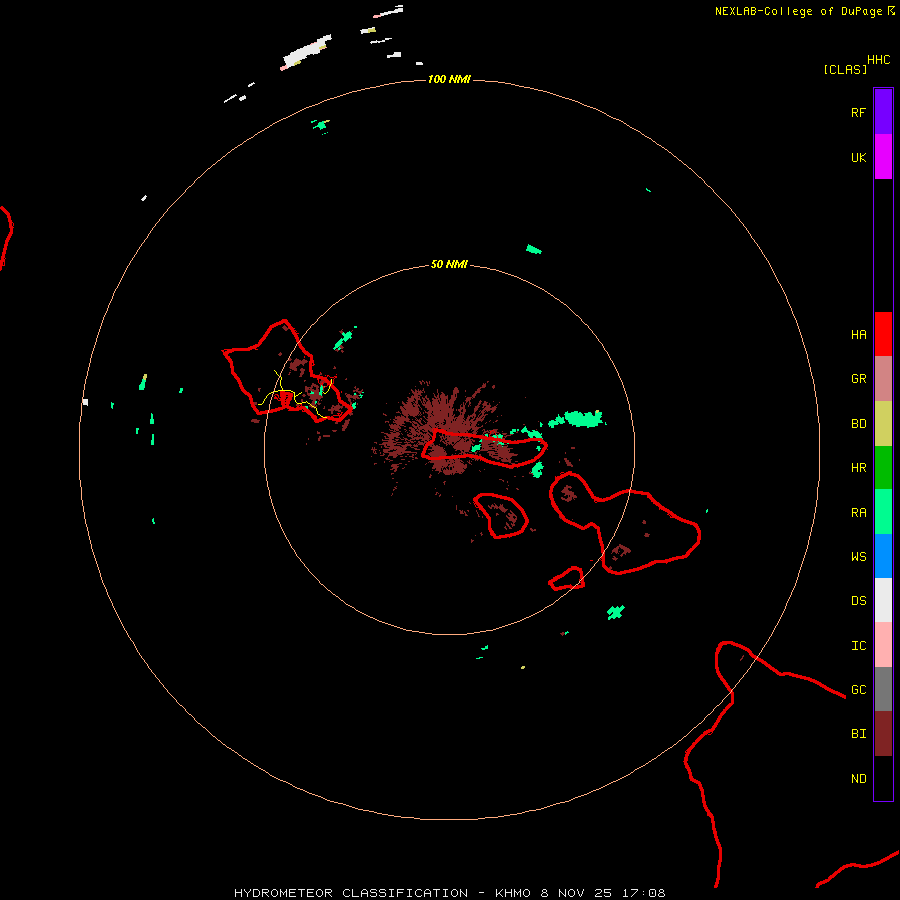
Task: Pick the WS blue legend swatch
Action: [883, 556]
